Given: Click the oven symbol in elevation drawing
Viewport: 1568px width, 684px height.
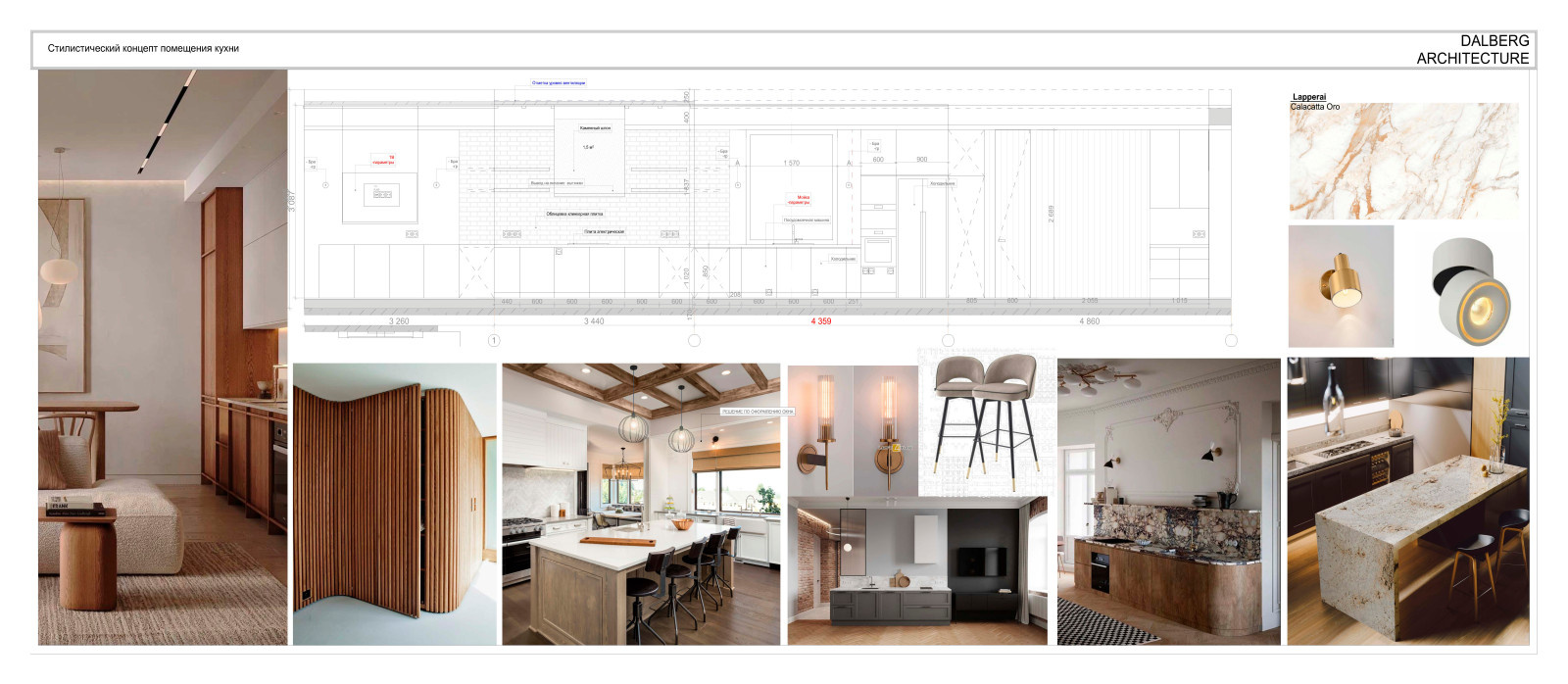Looking at the screenshot, I should pos(878,248).
